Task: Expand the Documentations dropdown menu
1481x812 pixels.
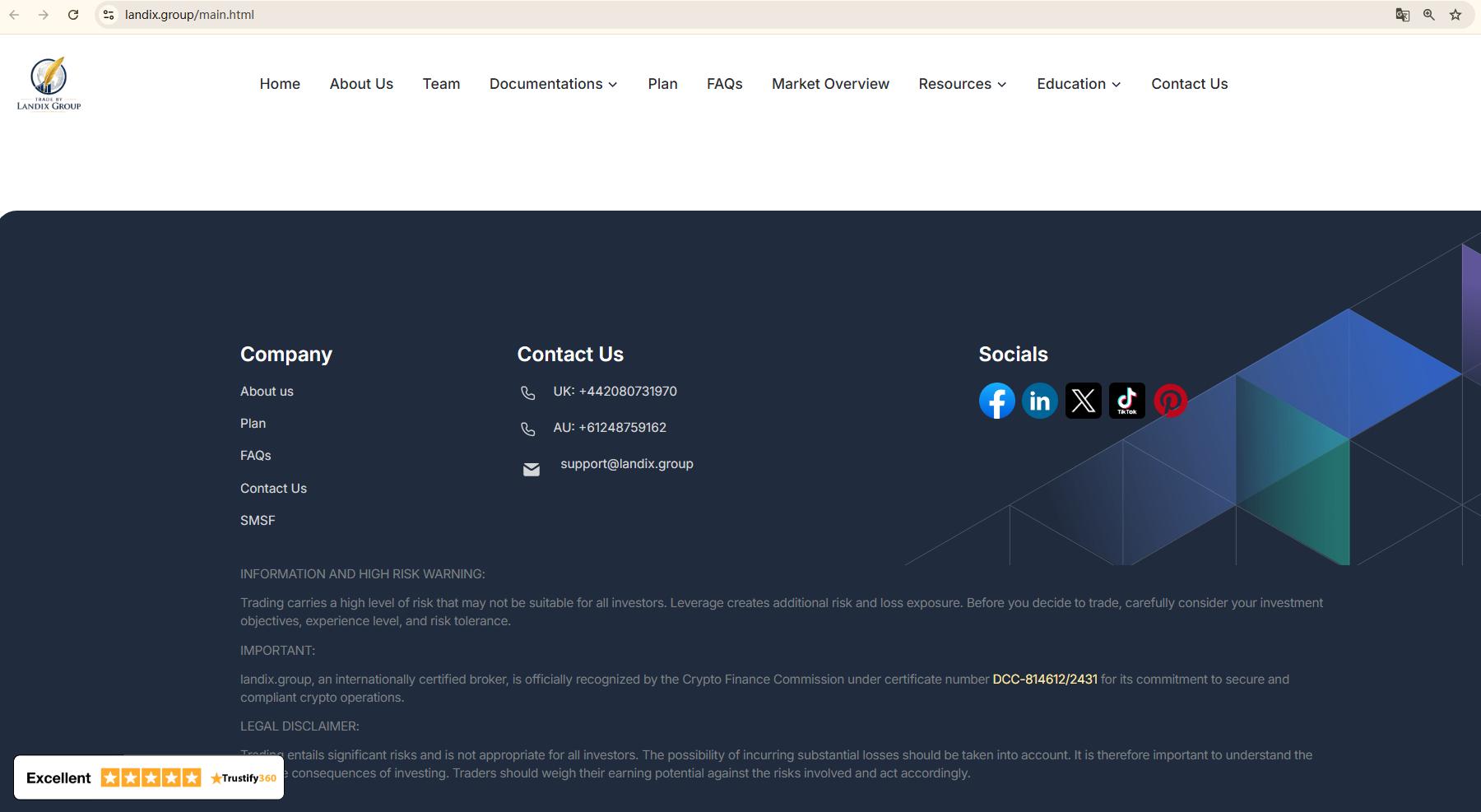Action: pos(554,84)
